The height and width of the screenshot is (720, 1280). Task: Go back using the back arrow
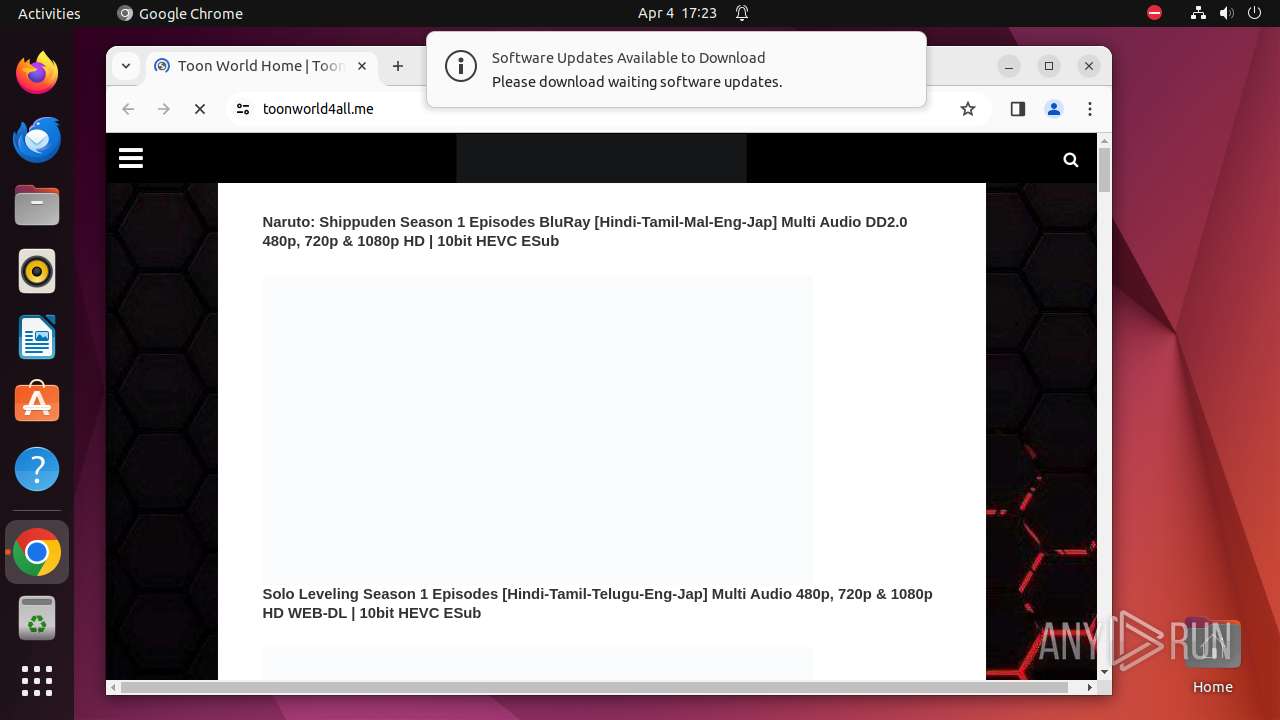click(x=128, y=109)
